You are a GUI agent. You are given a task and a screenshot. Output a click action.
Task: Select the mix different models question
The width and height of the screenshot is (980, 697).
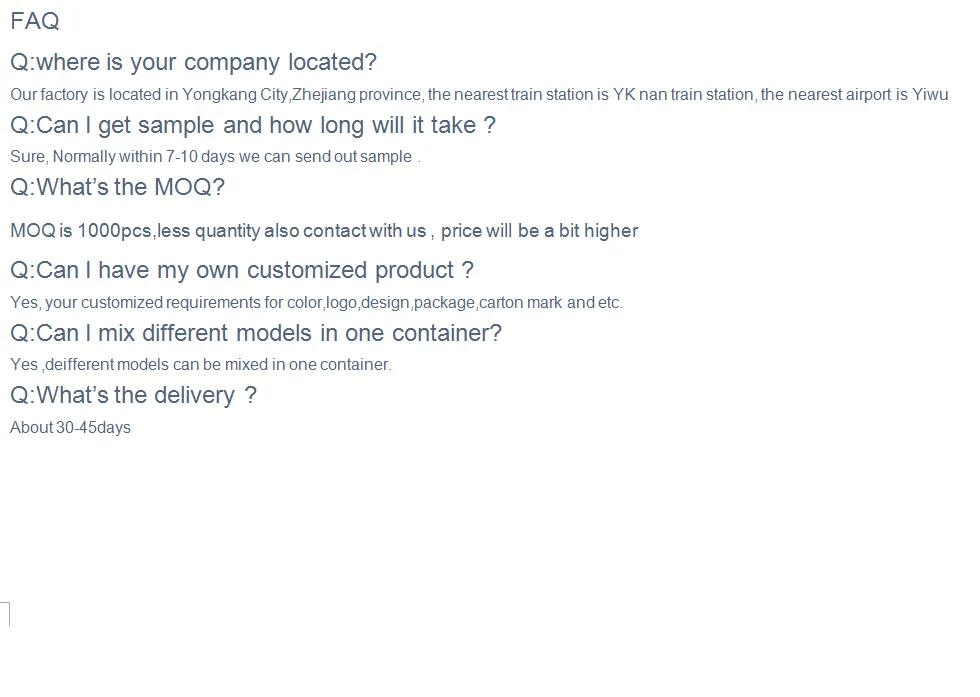click(x=256, y=332)
